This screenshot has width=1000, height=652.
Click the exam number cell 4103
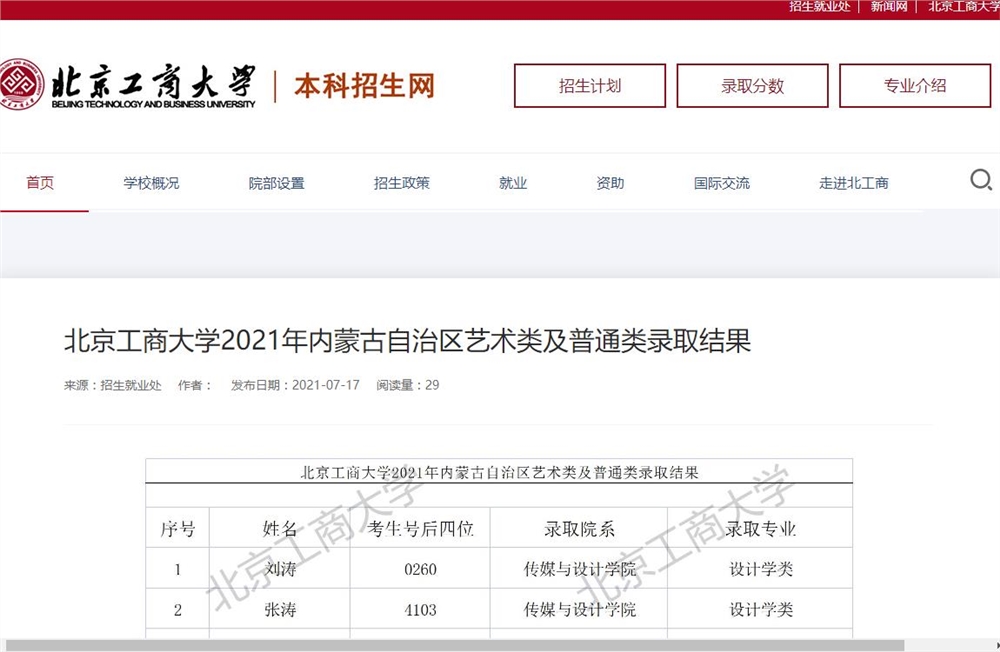pyautogui.click(x=420, y=610)
